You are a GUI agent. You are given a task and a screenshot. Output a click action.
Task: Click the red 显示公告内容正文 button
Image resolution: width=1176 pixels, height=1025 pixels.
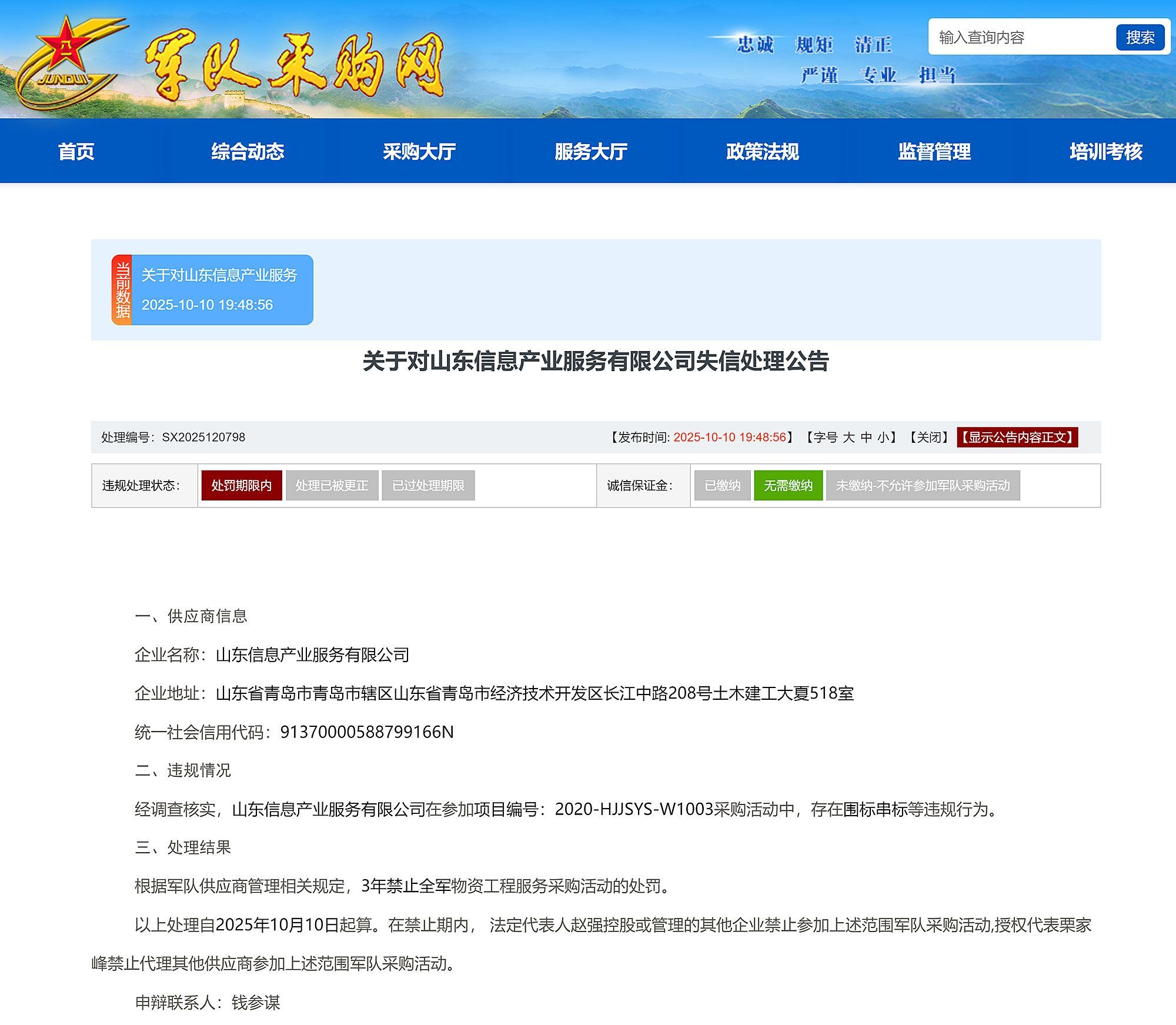(1017, 438)
